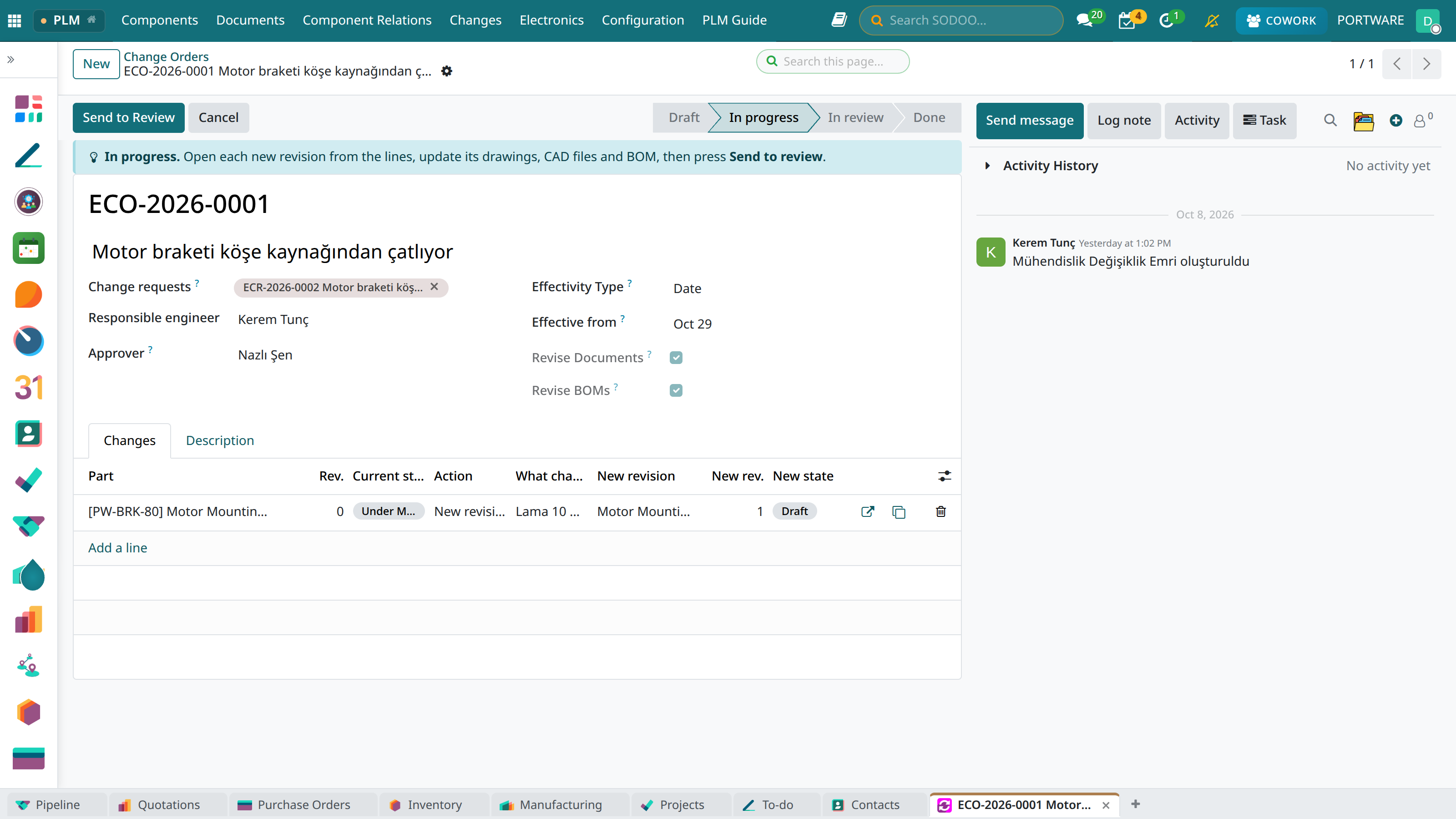Select the In review status stage
Viewport: 1456px width, 819px height.
[x=855, y=117]
